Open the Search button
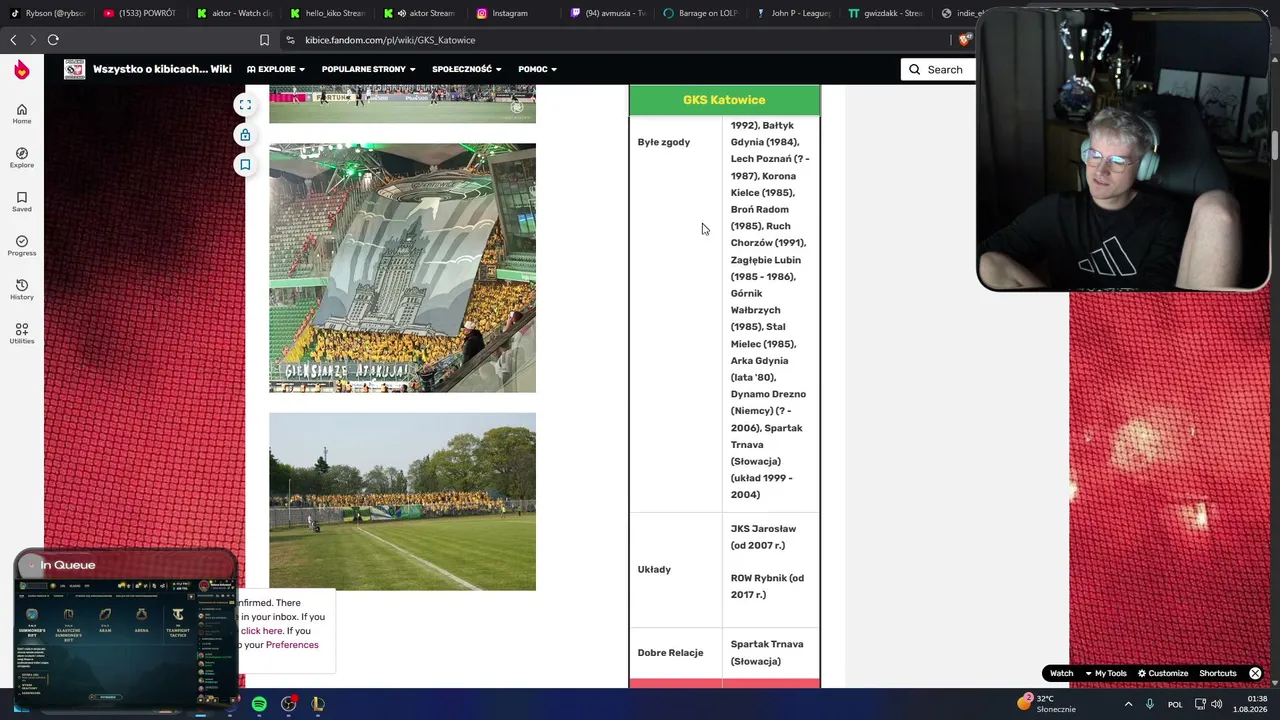Viewport: 1280px width, 720px height. (937, 69)
